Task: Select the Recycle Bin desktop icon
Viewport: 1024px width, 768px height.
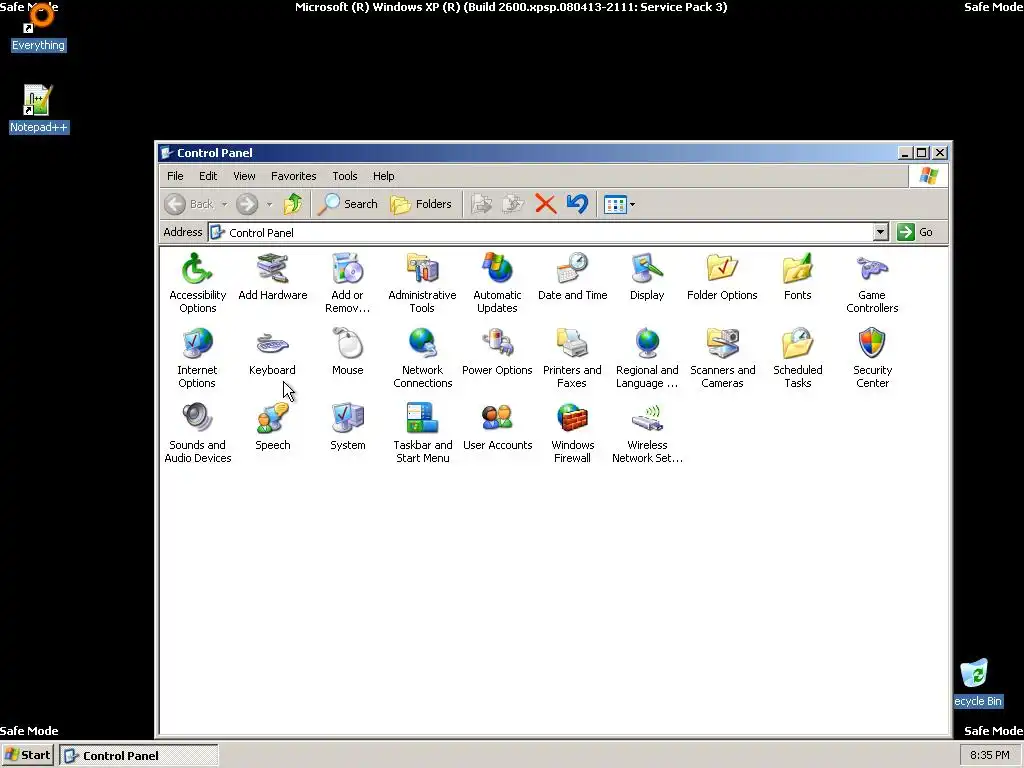Action: pyautogui.click(x=977, y=682)
